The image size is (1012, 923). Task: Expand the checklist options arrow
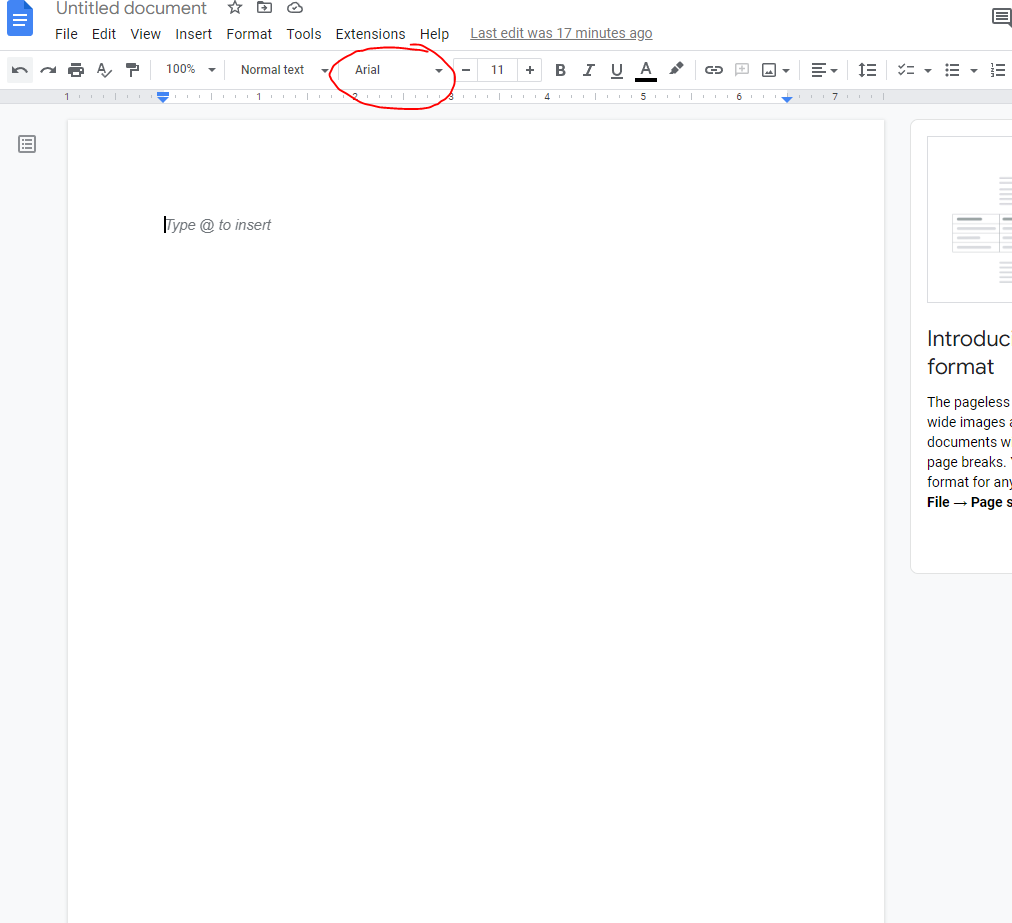pos(927,70)
